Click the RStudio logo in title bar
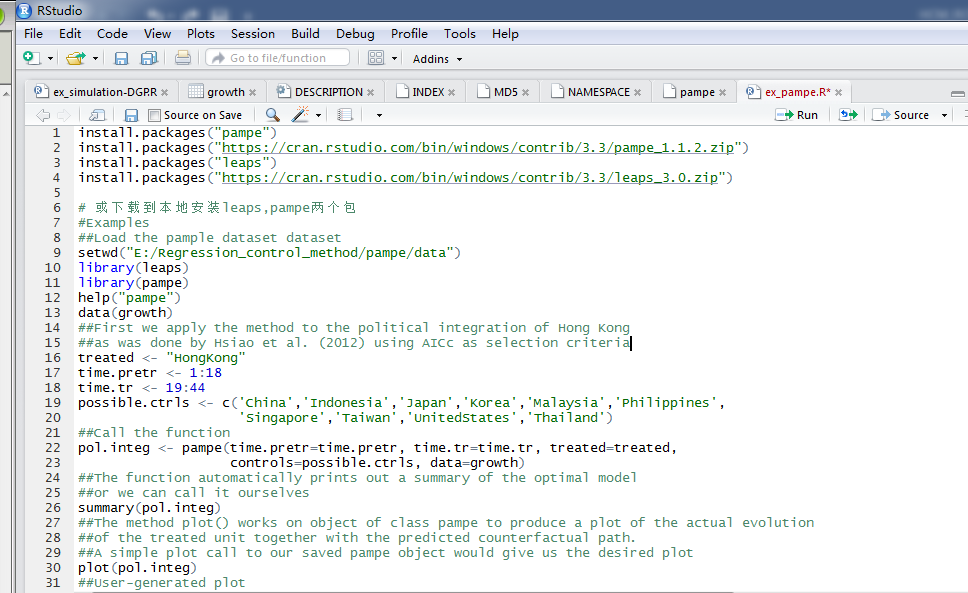 pyautogui.click(x=24, y=10)
